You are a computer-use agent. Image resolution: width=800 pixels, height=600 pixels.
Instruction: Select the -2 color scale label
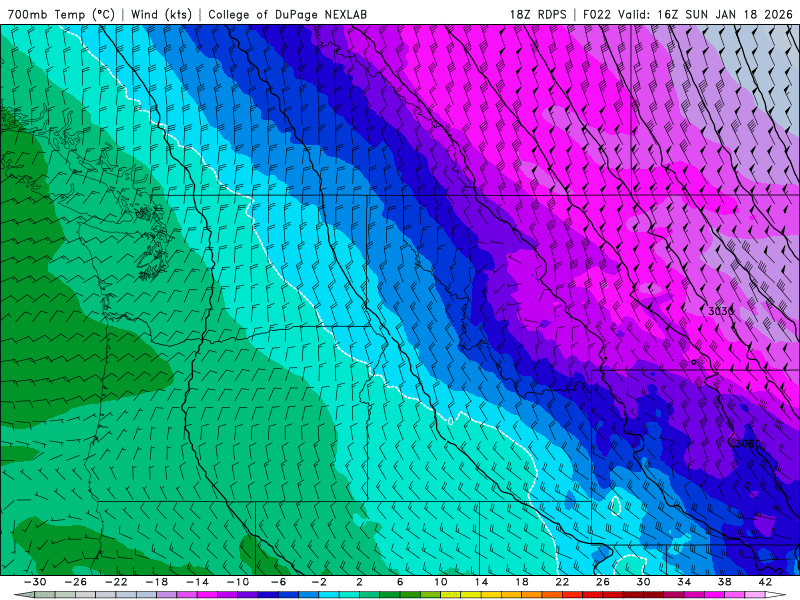point(319,582)
